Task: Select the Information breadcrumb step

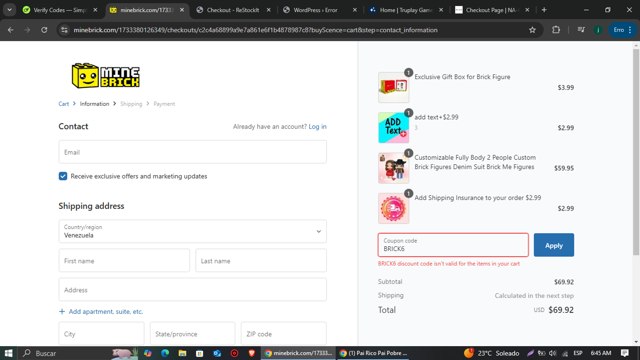Action: (94, 104)
